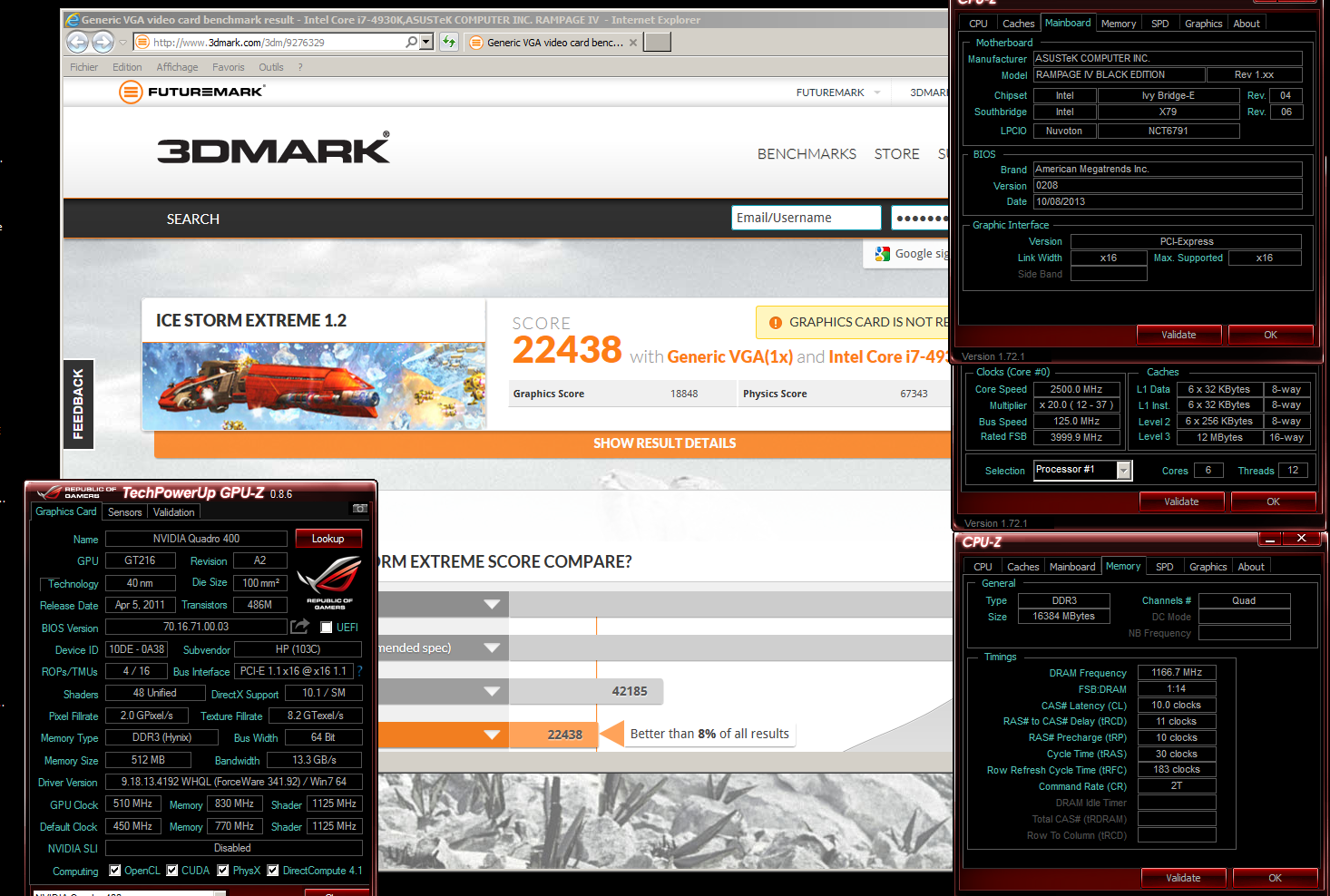Toggle the OpenCL computing checkbox
This screenshot has width=1330, height=896.
coord(115,870)
